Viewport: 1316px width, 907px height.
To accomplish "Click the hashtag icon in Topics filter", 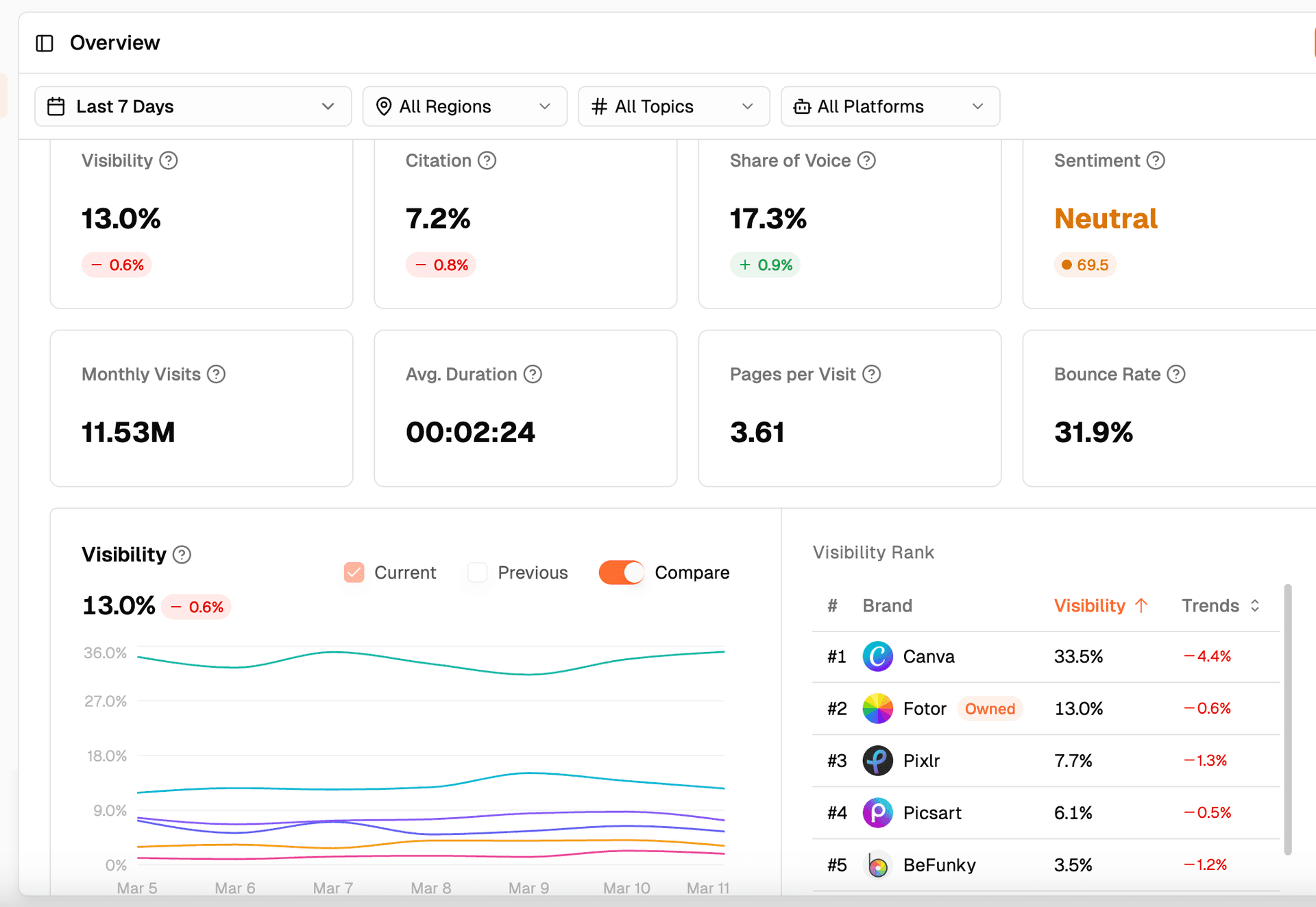I will coord(600,106).
